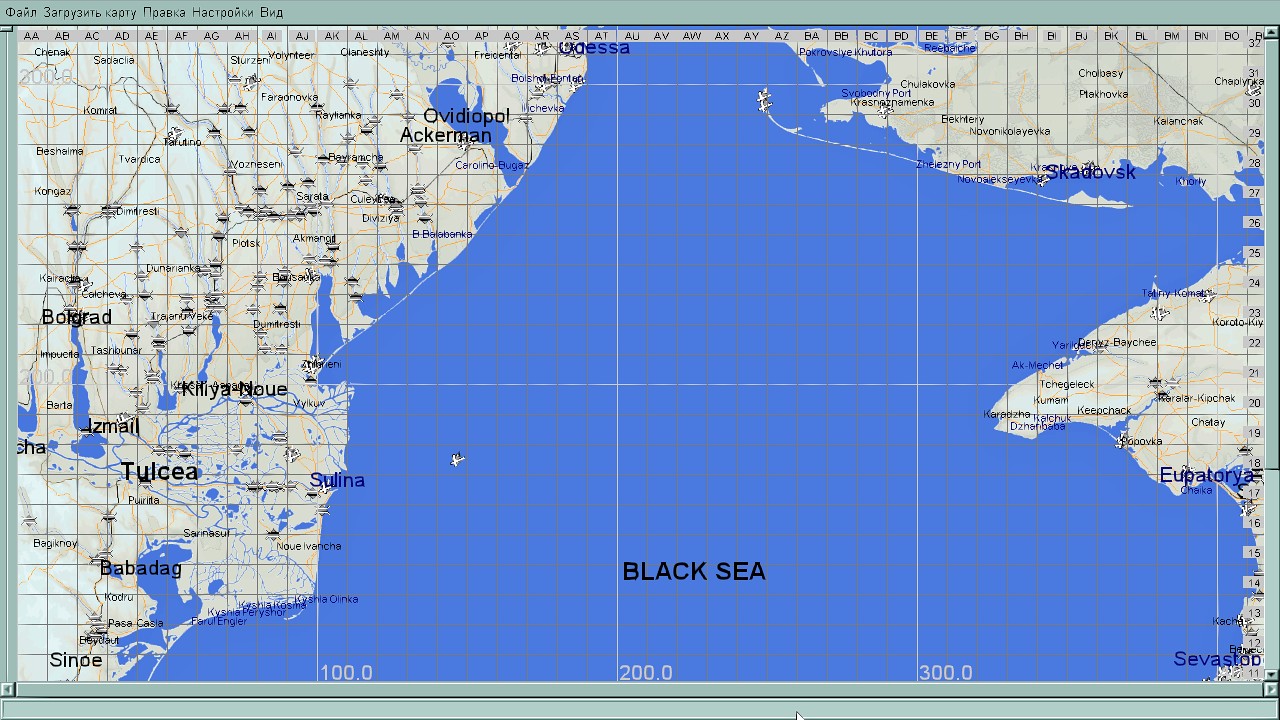Click the BLACK SEA label
1280x720 pixels.
694,571
